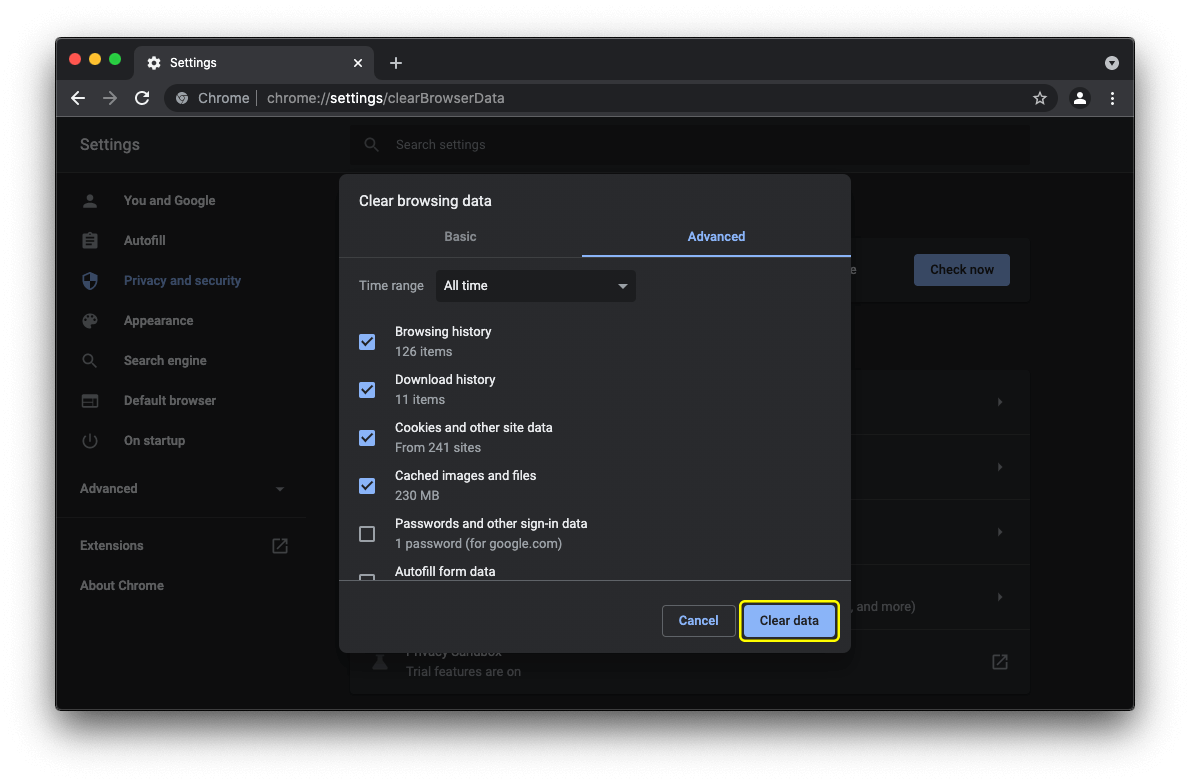
Task: Cancel the clear browsing data dialog
Action: pyautogui.click(x=698, y=620)
